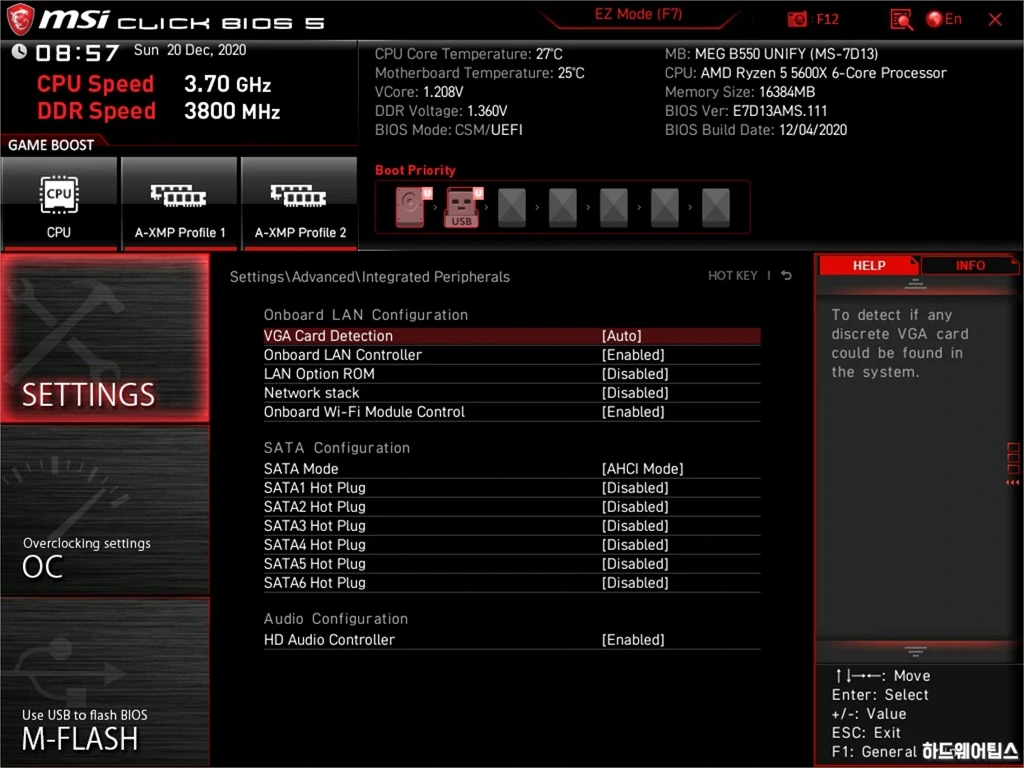The height and width of the screenshot is (768, 1024).
Task: Click the sixth boot priority slot
Action: (665, 208)
